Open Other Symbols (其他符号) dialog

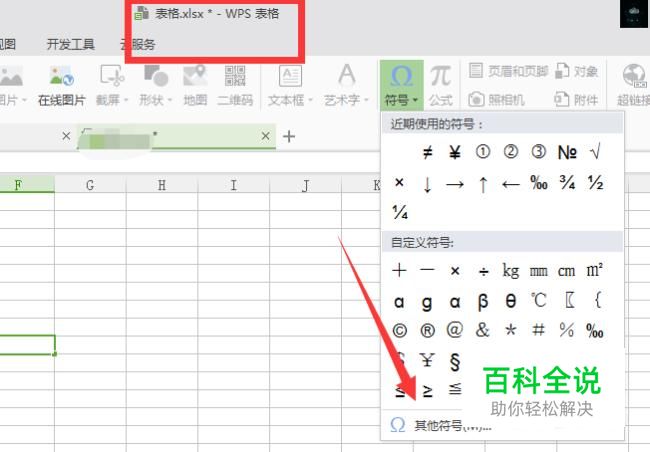(441, 425)
